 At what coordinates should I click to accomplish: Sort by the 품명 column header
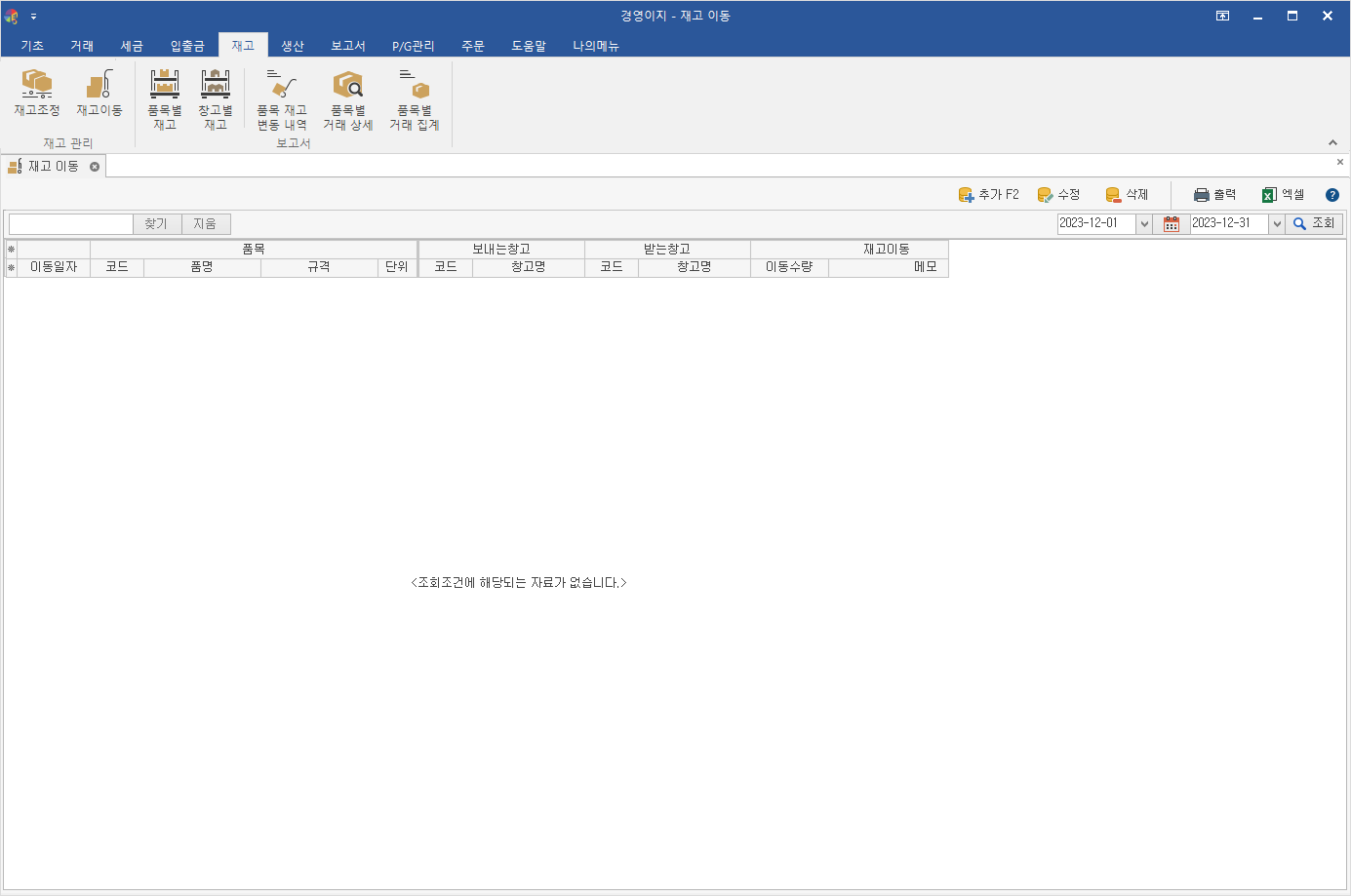(x=202, y=267)
